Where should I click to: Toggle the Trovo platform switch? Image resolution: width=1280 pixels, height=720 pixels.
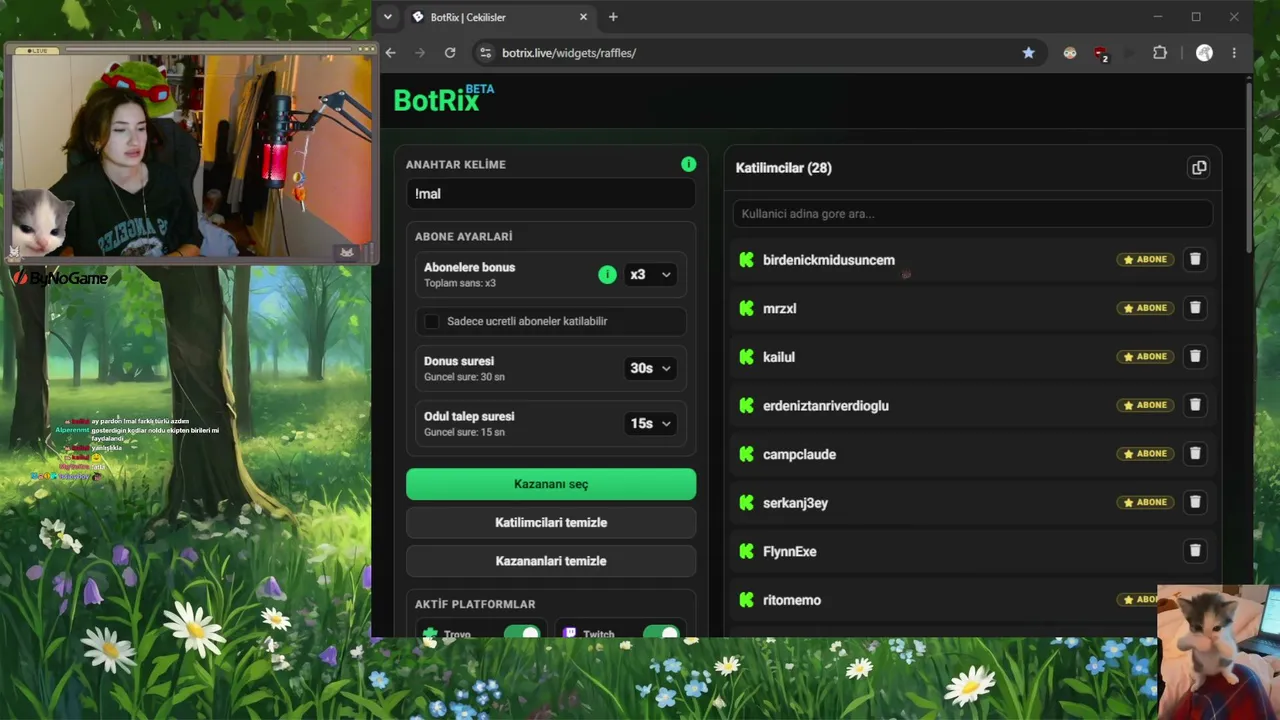521,633
